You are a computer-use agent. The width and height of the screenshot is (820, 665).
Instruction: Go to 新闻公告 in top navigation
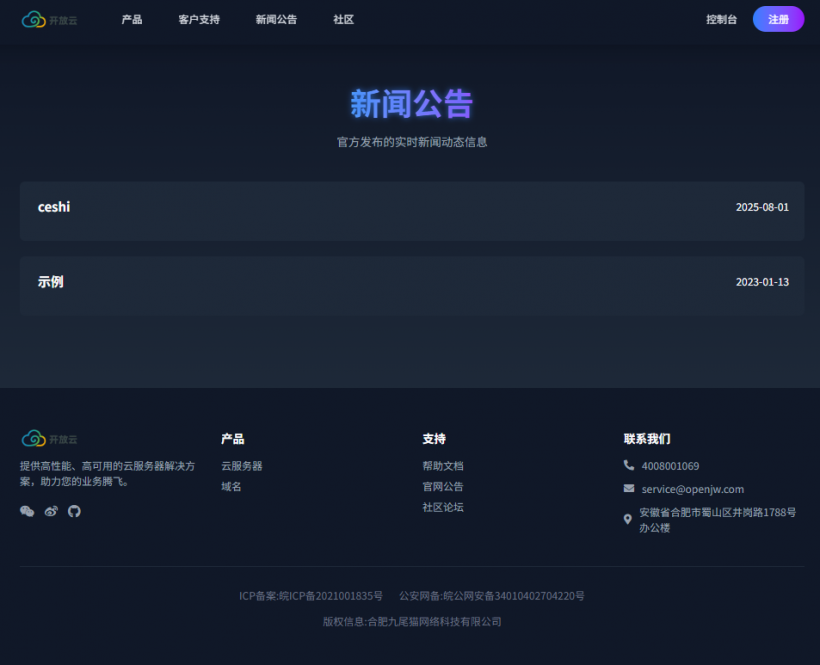(276, 19)
